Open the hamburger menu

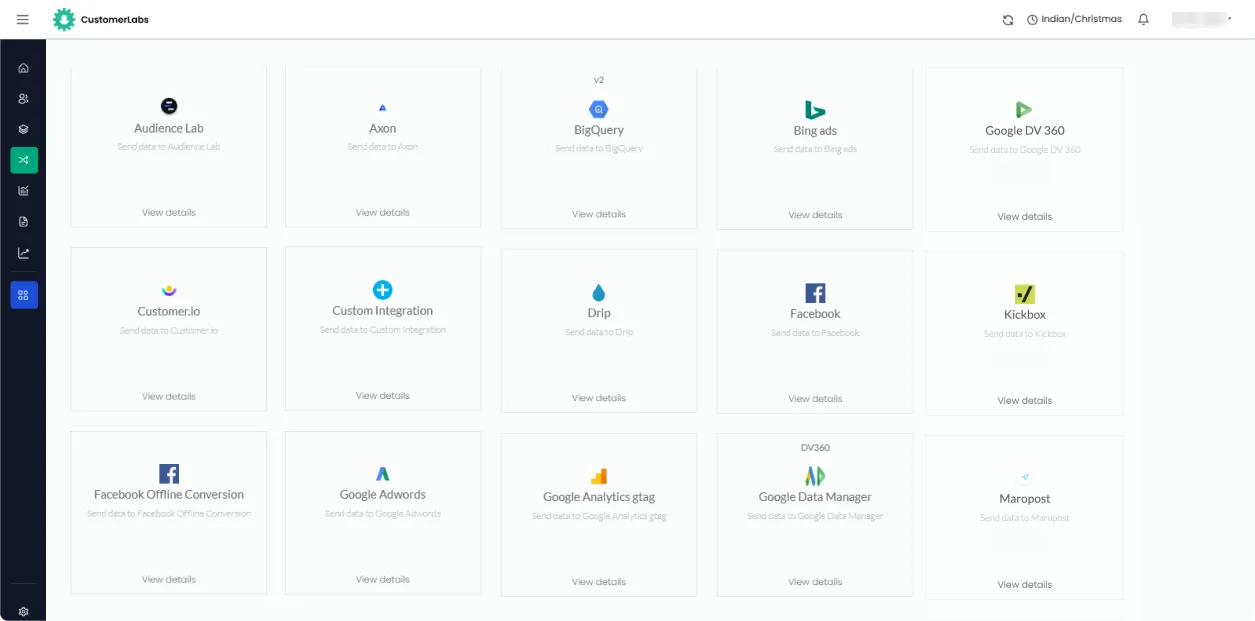click(23, 19)
